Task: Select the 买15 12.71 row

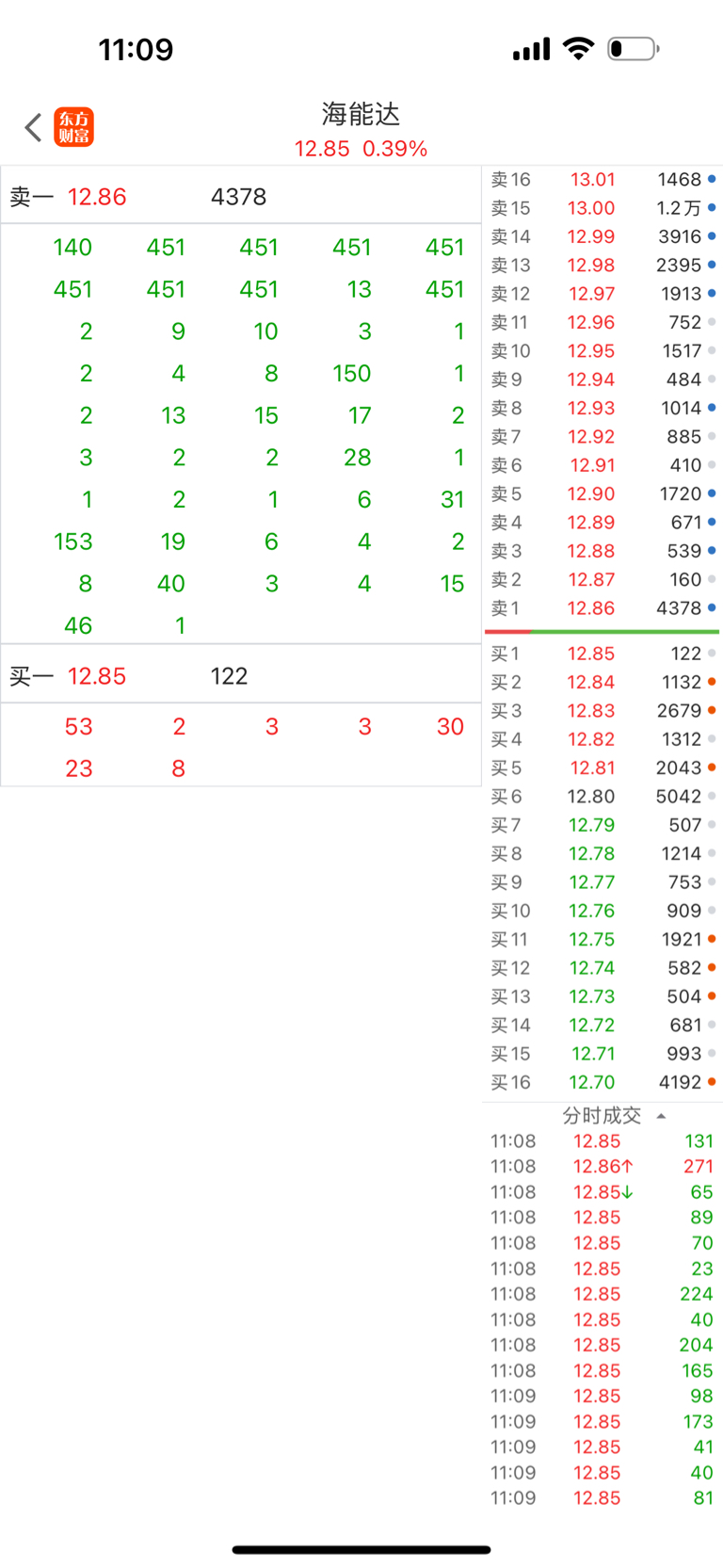Action: pos(602,1054)
